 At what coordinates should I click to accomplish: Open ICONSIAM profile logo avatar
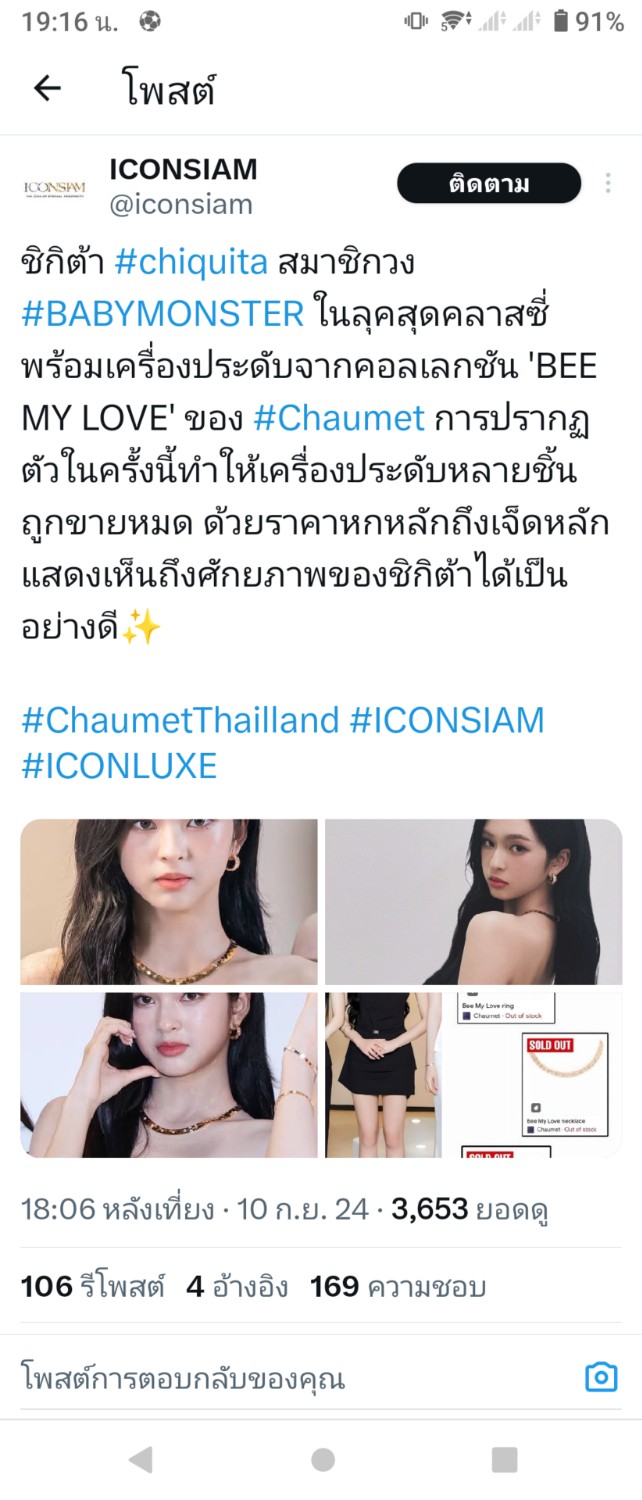click(55, 187)
